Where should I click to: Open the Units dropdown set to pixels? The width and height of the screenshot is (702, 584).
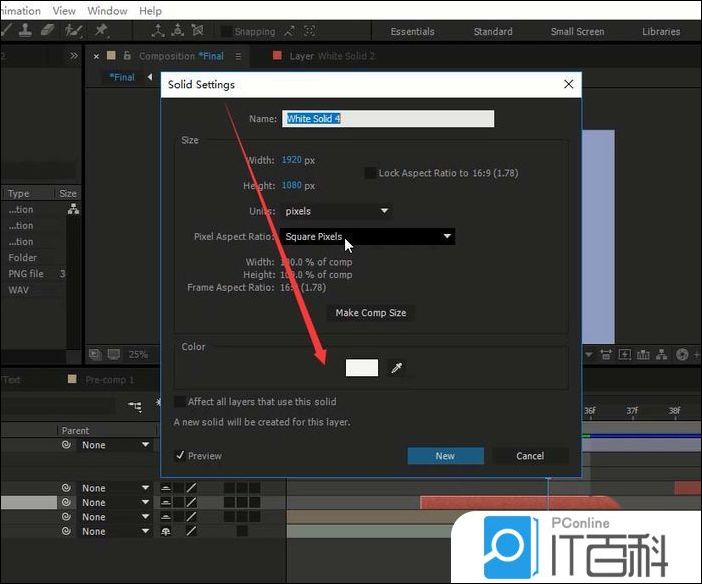(x=336, y=211)
